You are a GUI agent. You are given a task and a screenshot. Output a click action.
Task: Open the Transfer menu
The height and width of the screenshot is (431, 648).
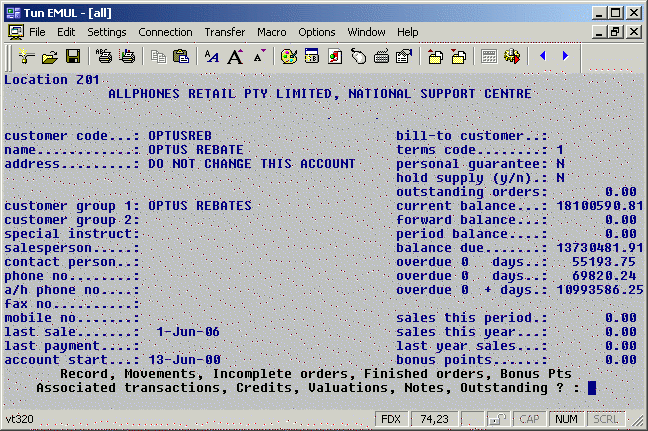[x=225, y=32]
